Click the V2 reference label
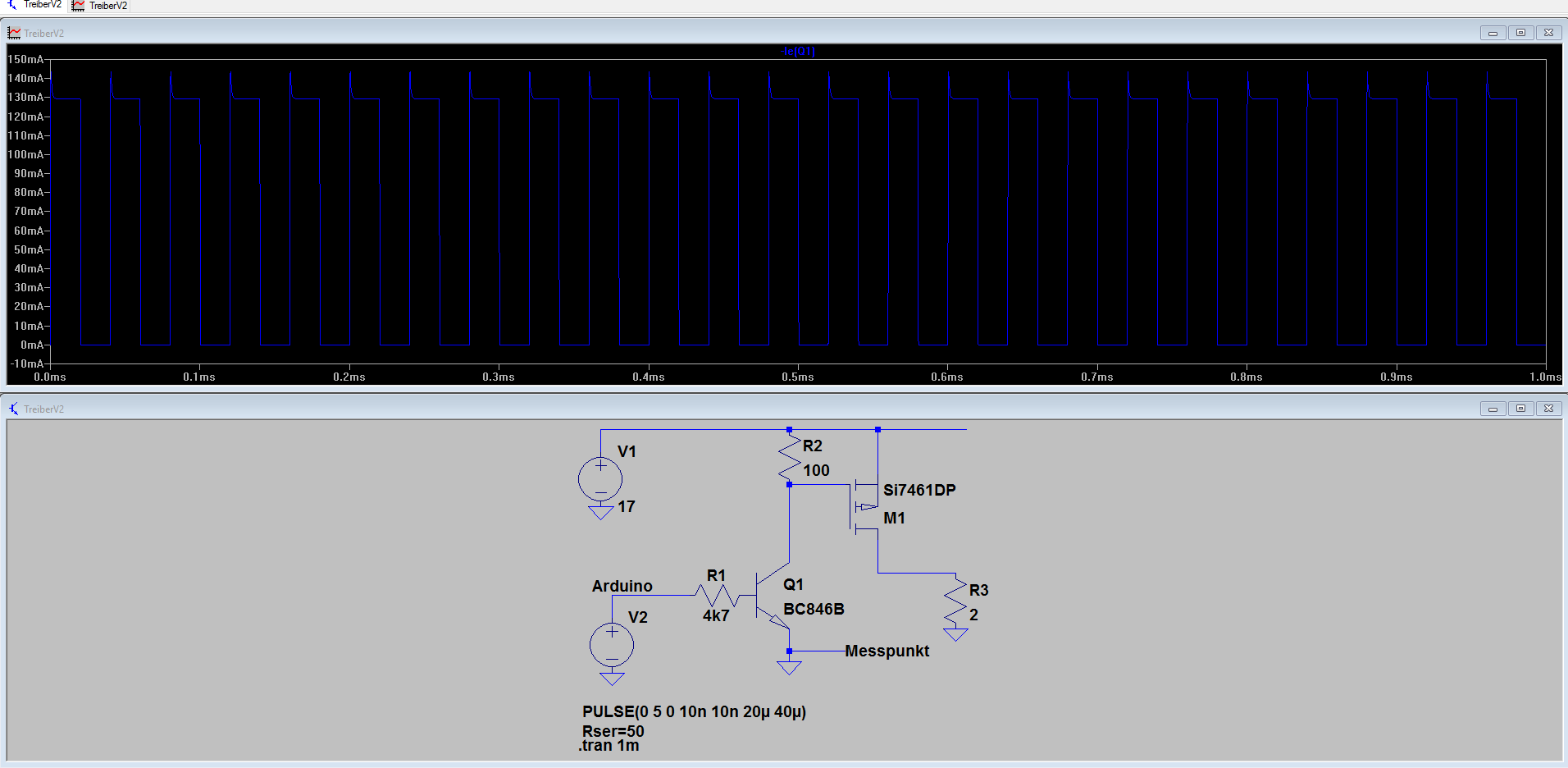This screenshot has height=768, width=1568. click(x=637, y=617)
